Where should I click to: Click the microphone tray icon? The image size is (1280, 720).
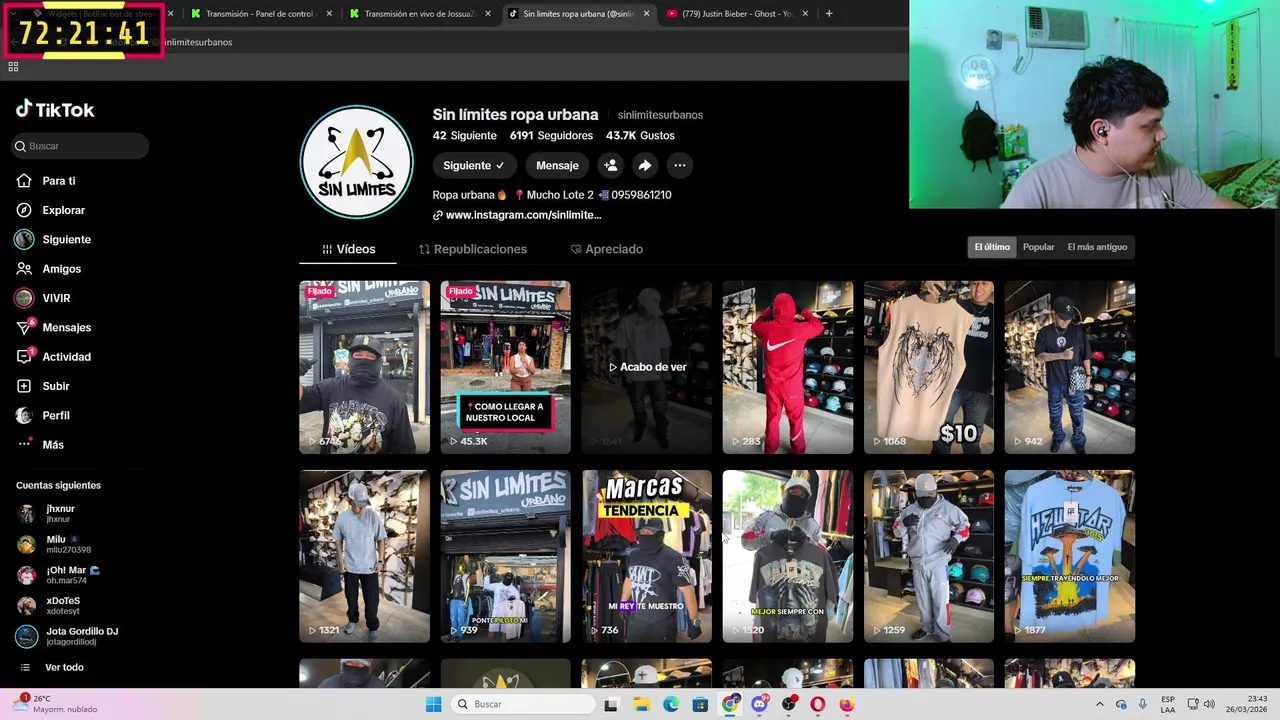coord(1143,704)
